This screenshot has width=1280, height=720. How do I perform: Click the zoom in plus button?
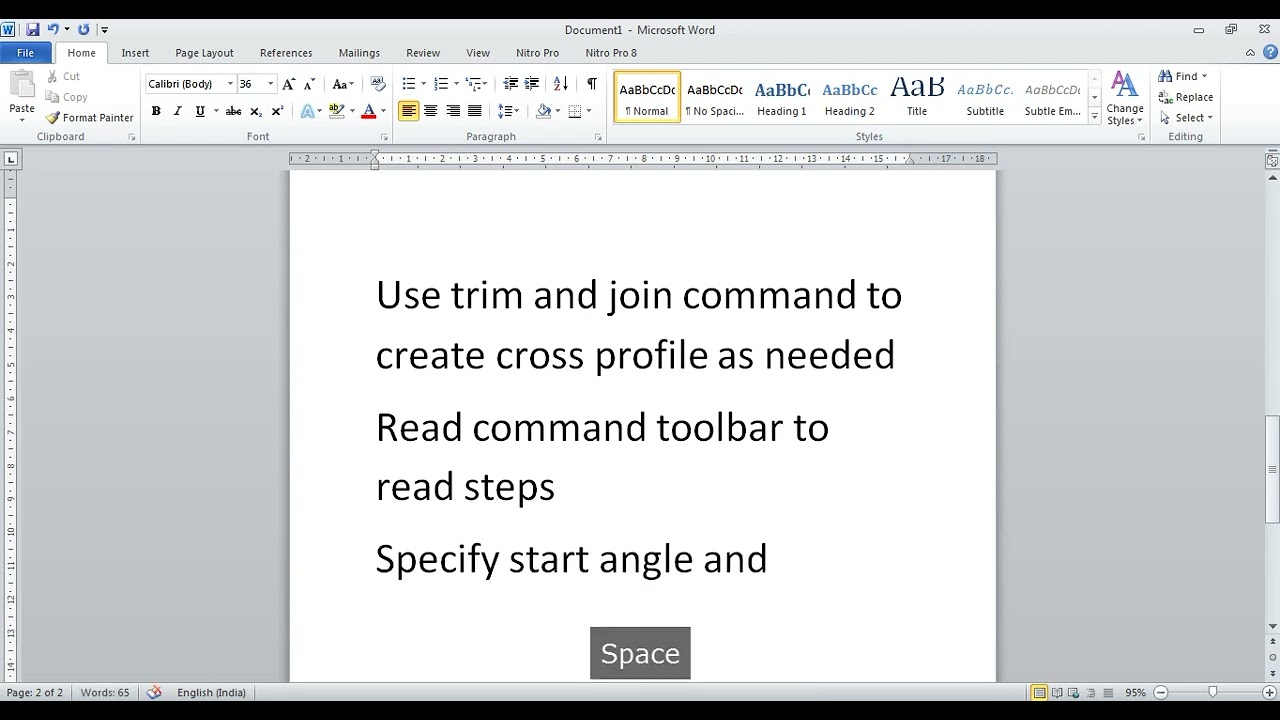pyautogui.click(x=1268, y=692)
